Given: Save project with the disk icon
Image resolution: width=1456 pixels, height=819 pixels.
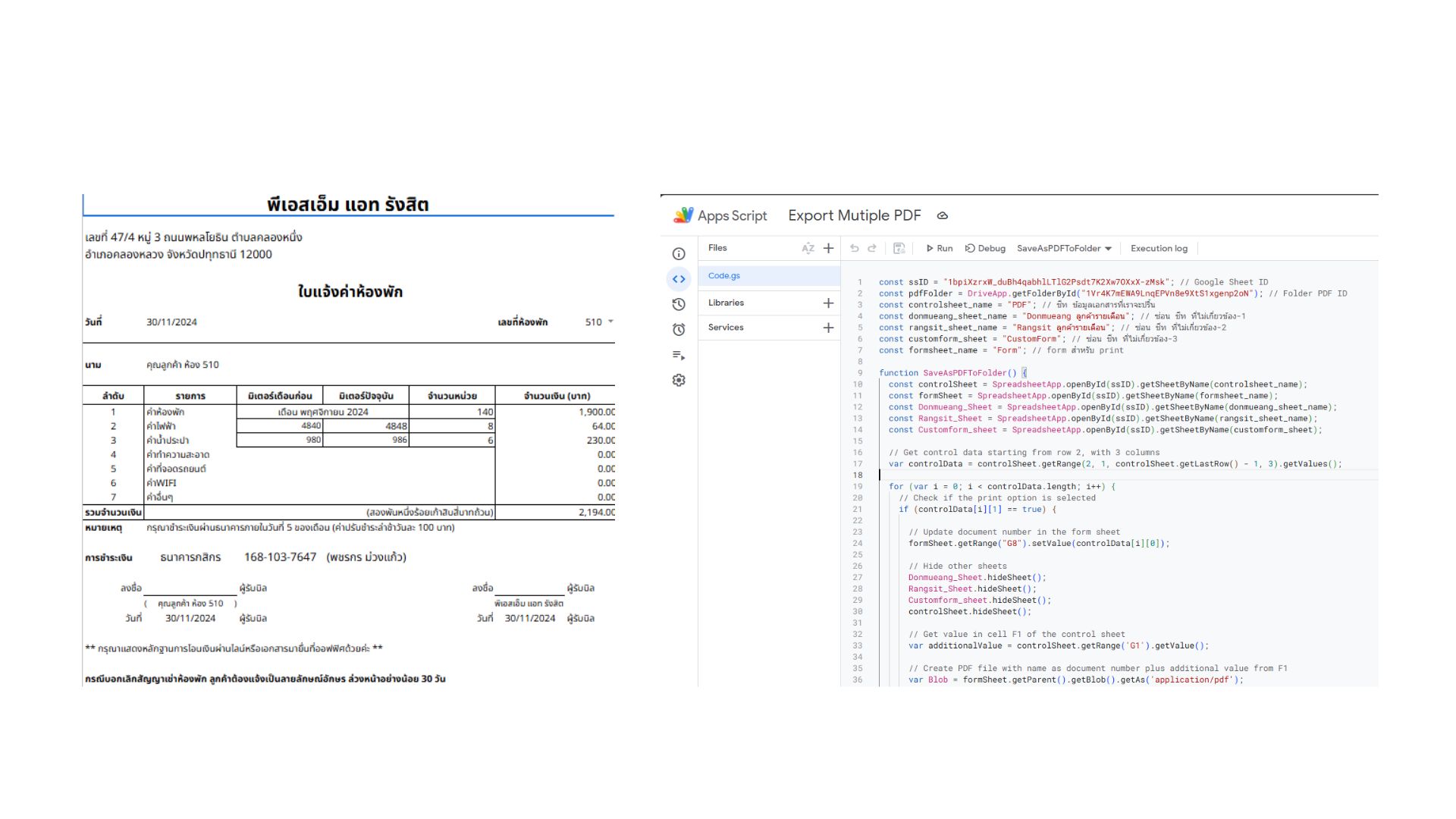Looking at the screenshot, I should click(899, 248).
